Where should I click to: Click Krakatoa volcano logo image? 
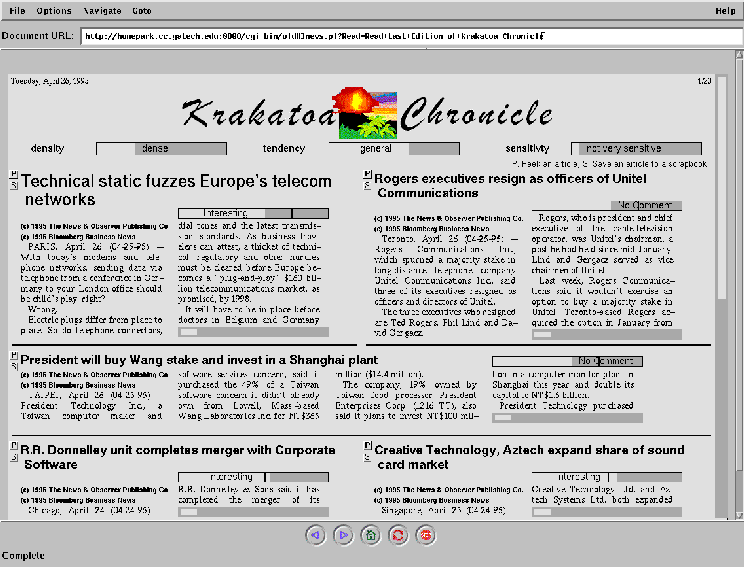373,110
